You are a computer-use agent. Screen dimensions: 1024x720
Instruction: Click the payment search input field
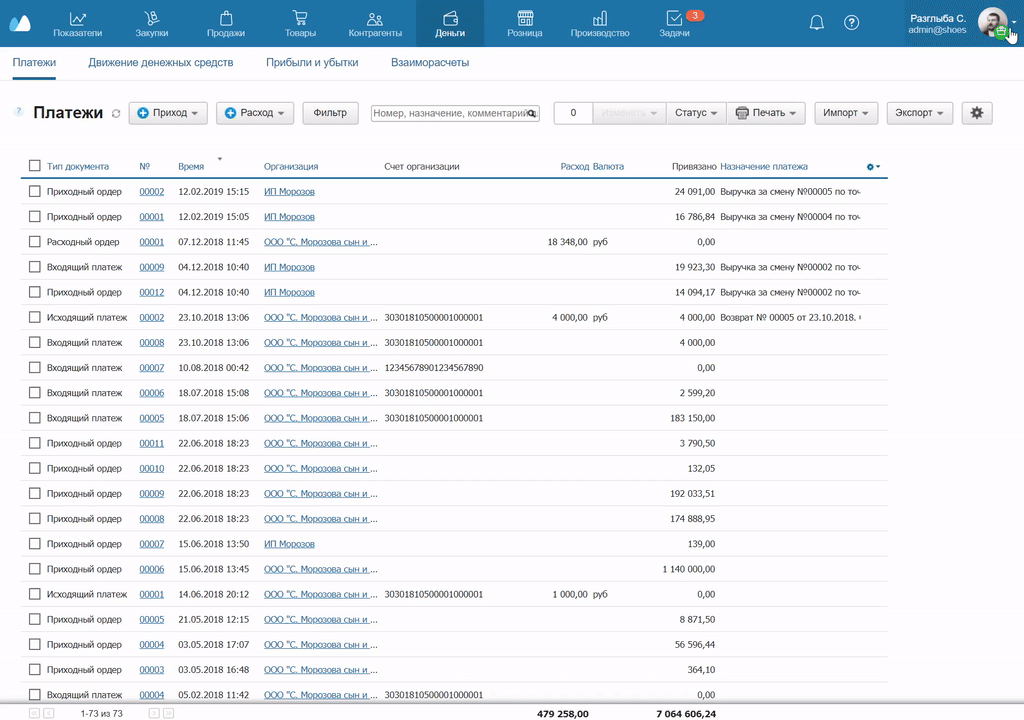(449, 114)
